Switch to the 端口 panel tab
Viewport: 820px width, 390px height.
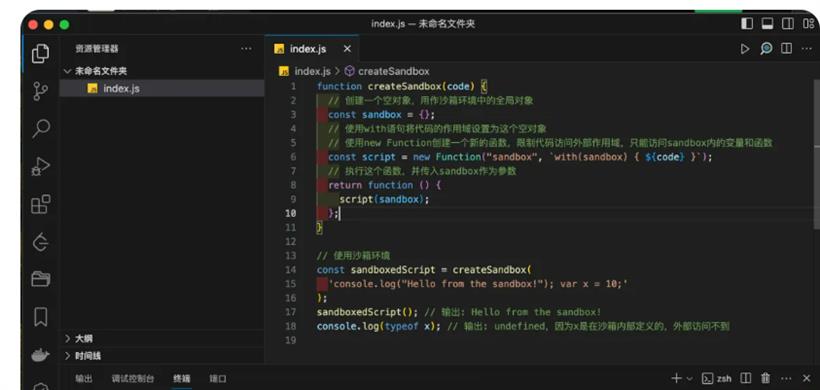pos(218,378)
